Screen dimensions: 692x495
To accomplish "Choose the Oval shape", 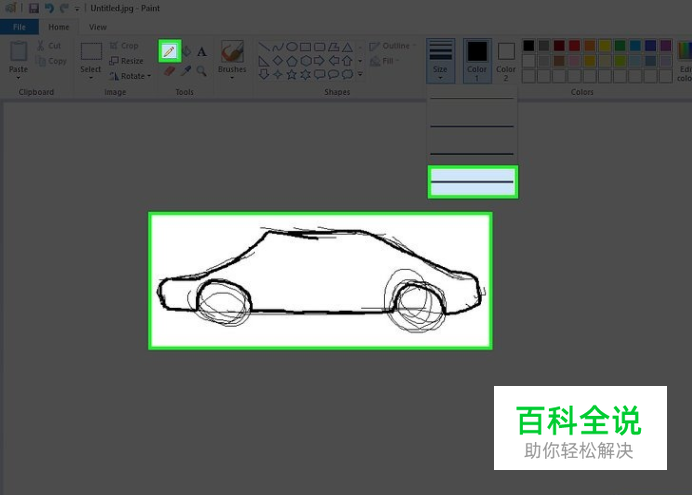I will pyautogui.click(x=292, y=47).
